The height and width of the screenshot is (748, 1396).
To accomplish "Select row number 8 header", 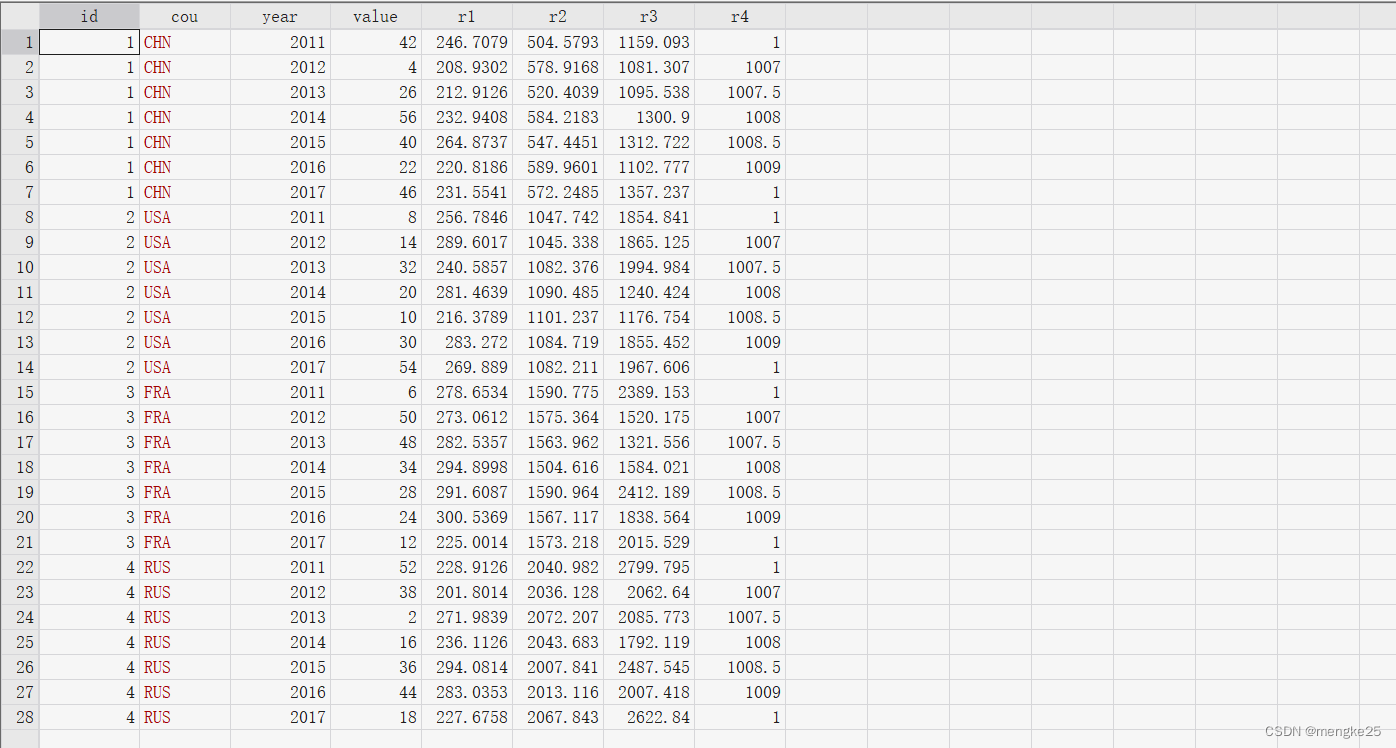I will (19, 217).
